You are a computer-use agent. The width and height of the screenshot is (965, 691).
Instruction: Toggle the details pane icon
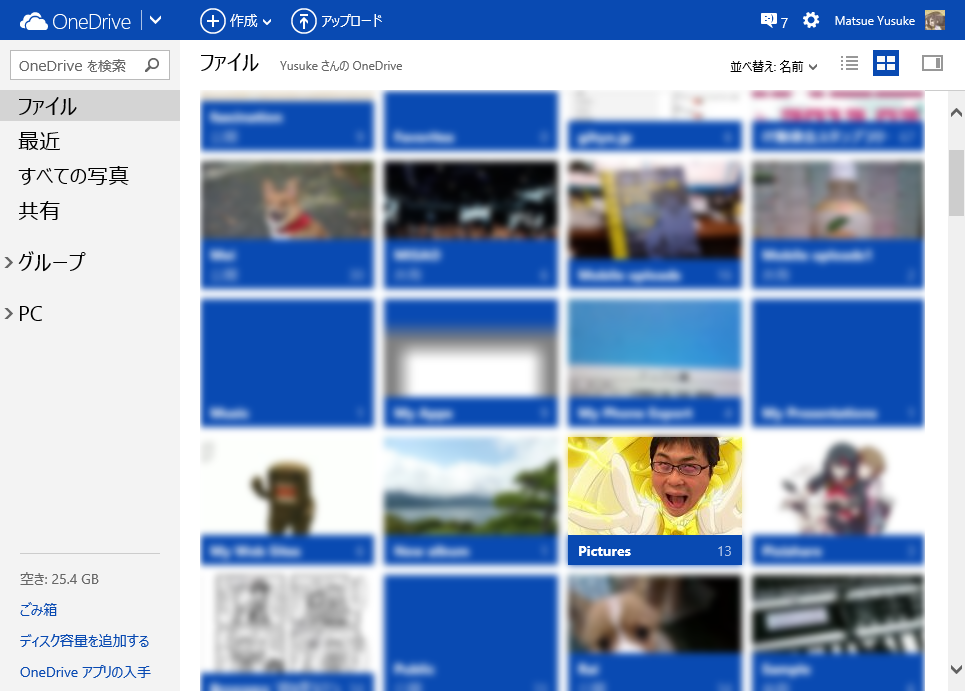click(x=932, y=64)
